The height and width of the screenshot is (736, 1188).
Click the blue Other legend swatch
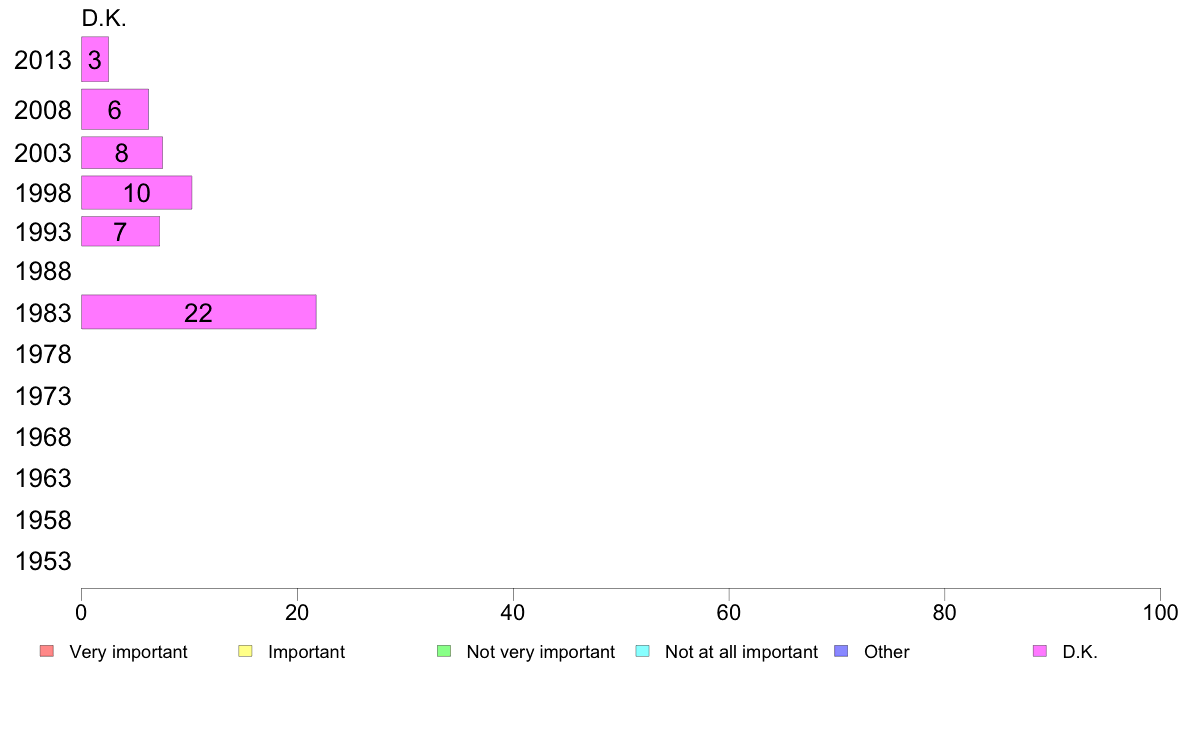[x=841, y=651]
